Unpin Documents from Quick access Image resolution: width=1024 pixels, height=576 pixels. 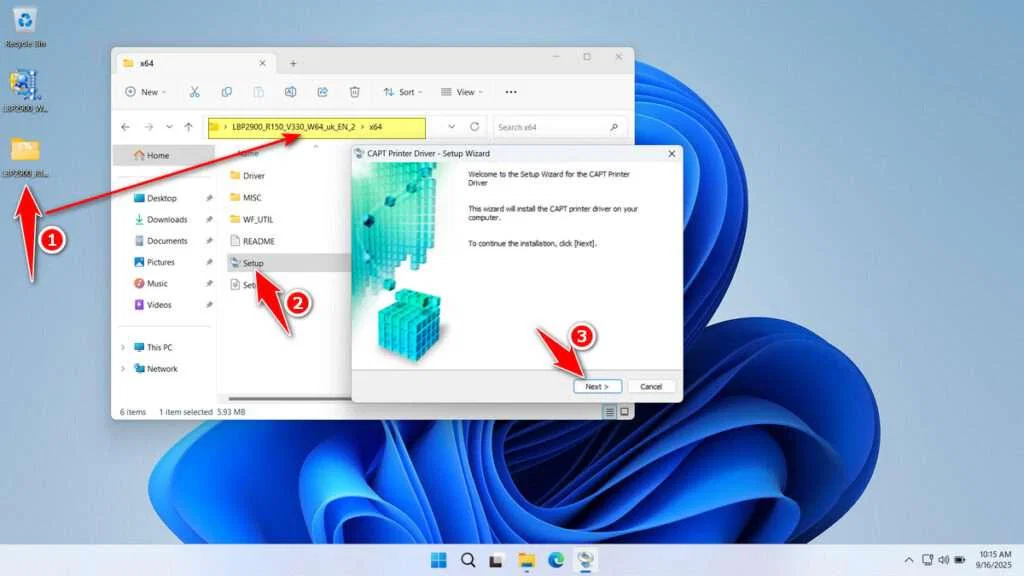point(212,240)
